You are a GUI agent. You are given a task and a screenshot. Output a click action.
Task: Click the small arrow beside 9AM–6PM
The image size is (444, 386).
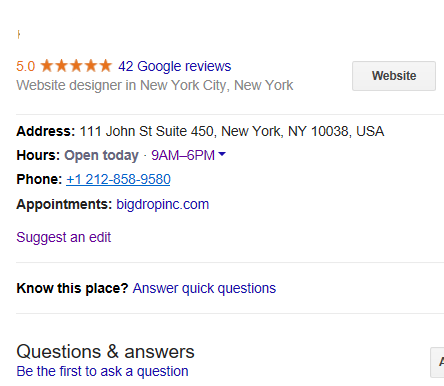(222, 154)
